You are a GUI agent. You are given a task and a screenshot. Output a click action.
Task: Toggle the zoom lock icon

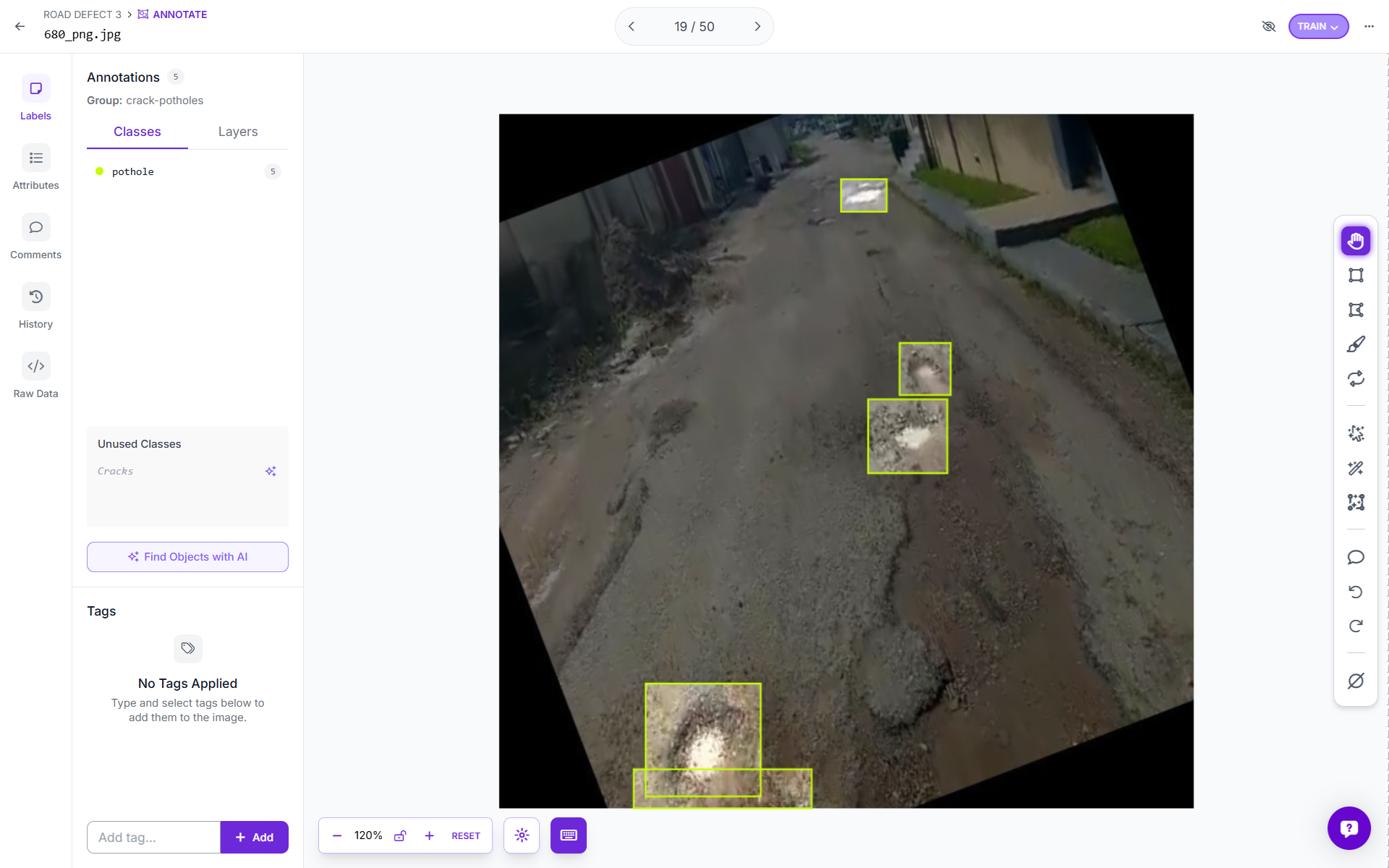[400, 836]
